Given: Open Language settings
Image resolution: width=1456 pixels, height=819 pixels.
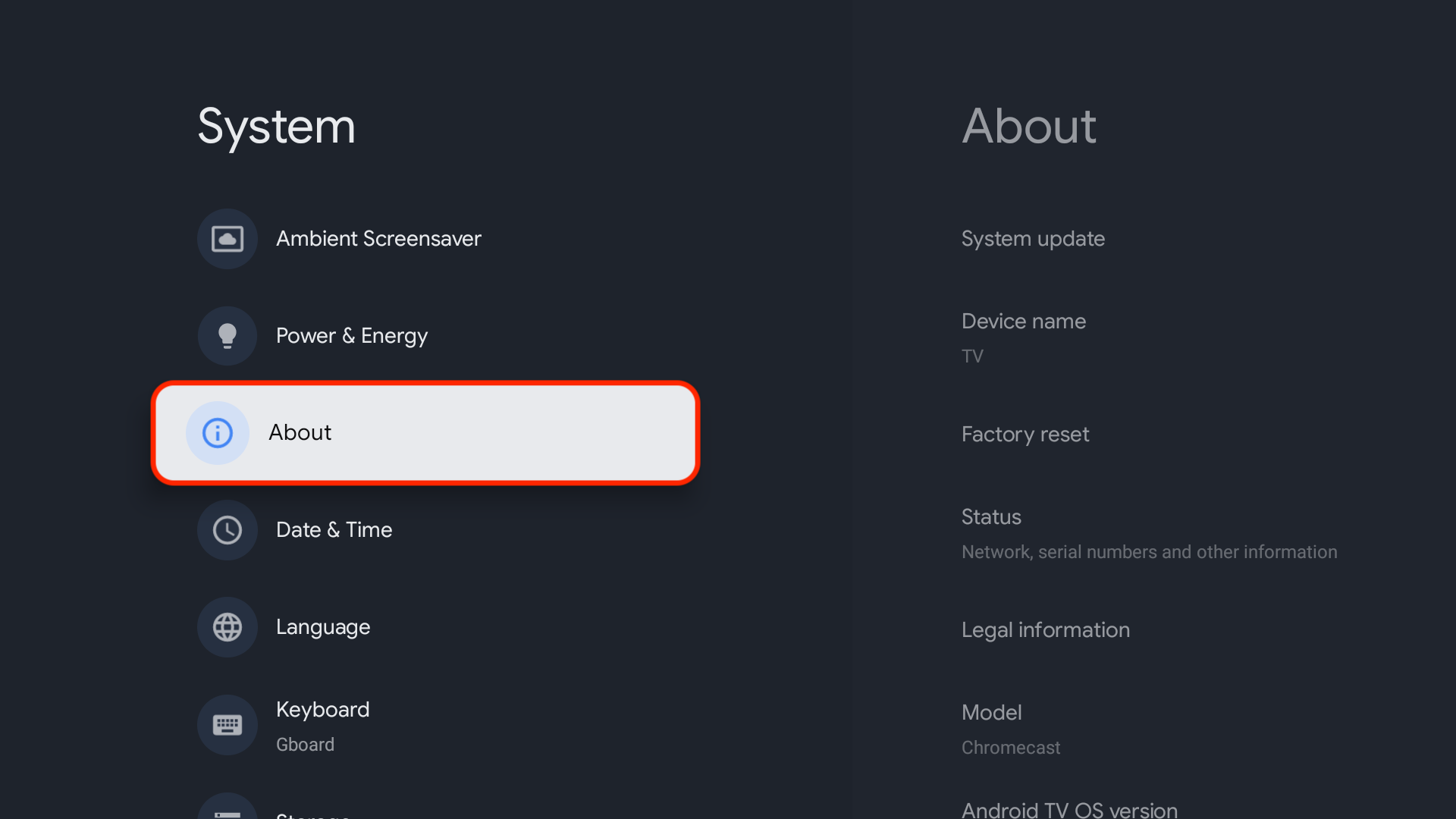Looking at the screenshot, I should 322,626.
